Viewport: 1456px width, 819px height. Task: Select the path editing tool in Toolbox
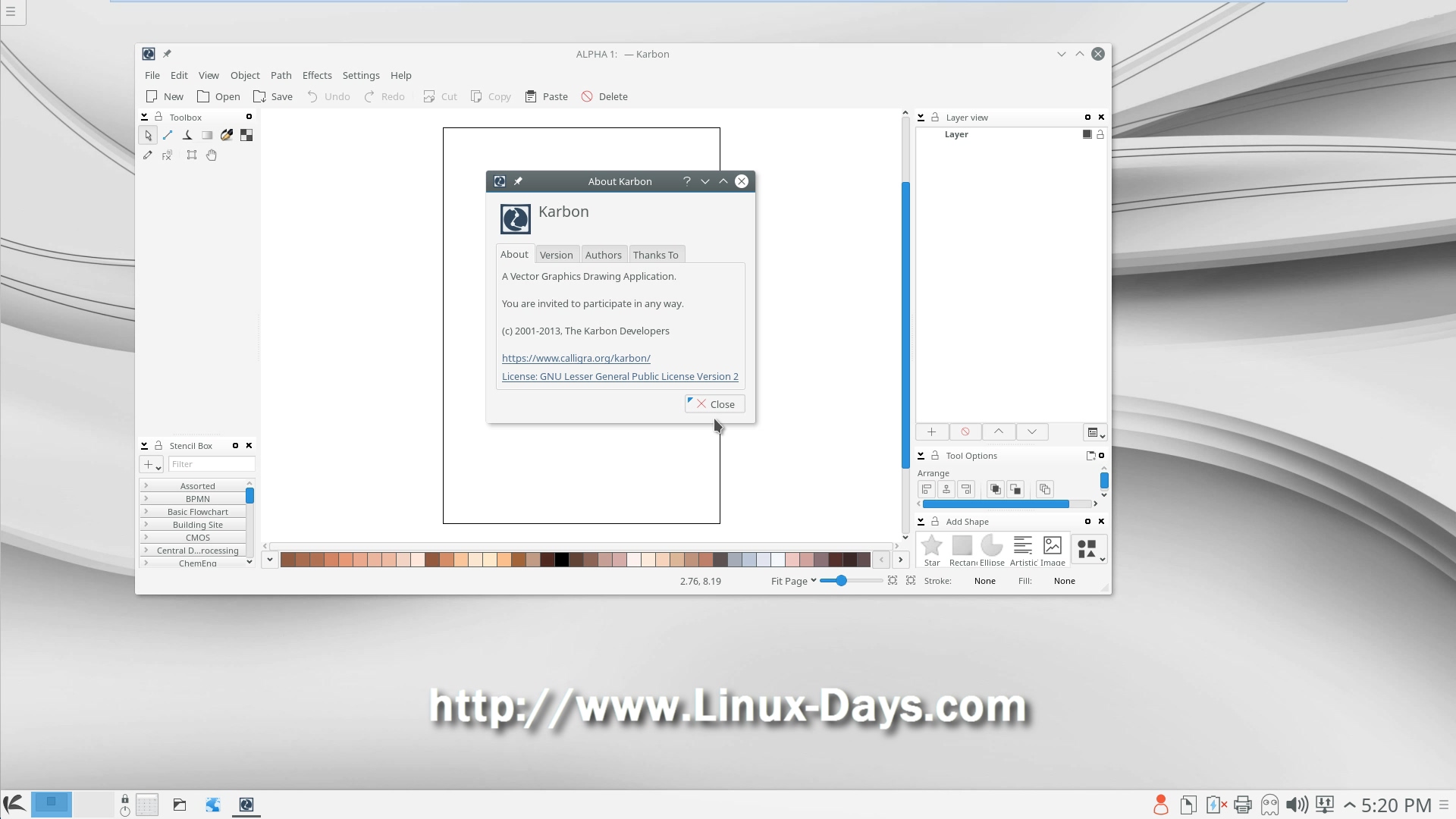[168, 135]
